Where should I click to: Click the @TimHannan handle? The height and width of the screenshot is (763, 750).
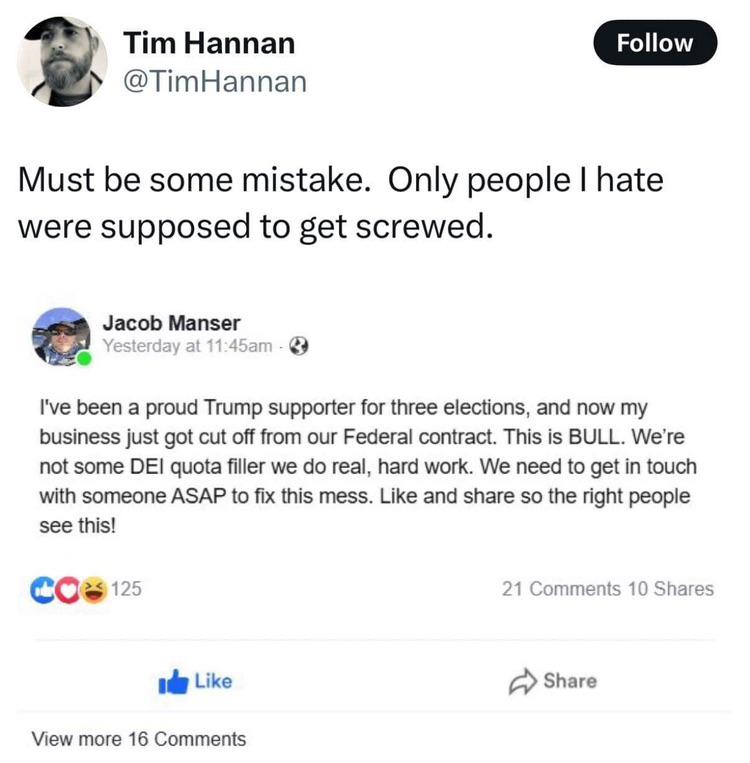(215, 81)
